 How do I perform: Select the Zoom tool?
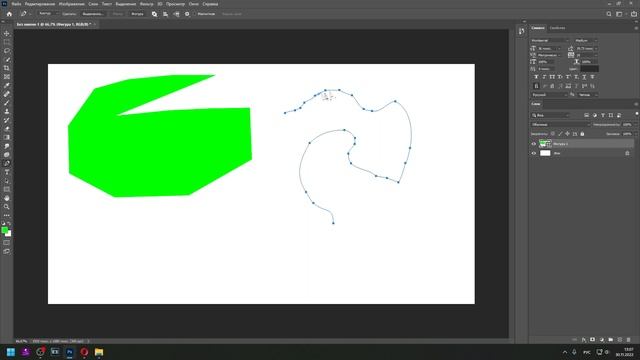(7, 207)
